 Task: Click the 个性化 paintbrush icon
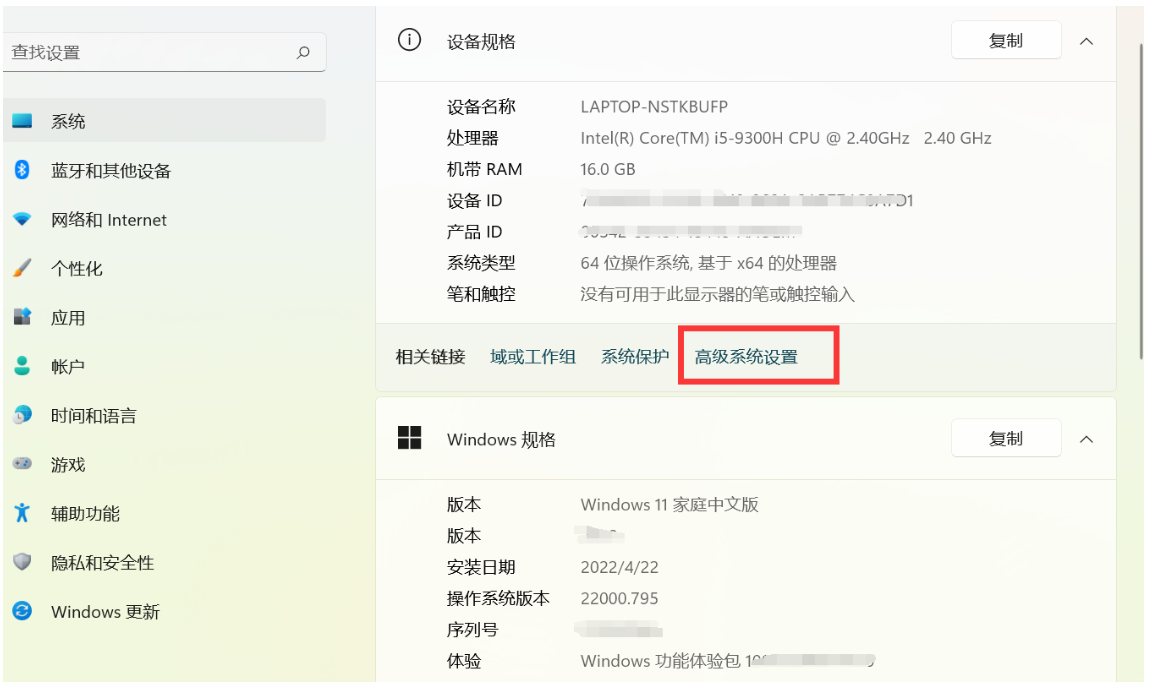(22, 268)
